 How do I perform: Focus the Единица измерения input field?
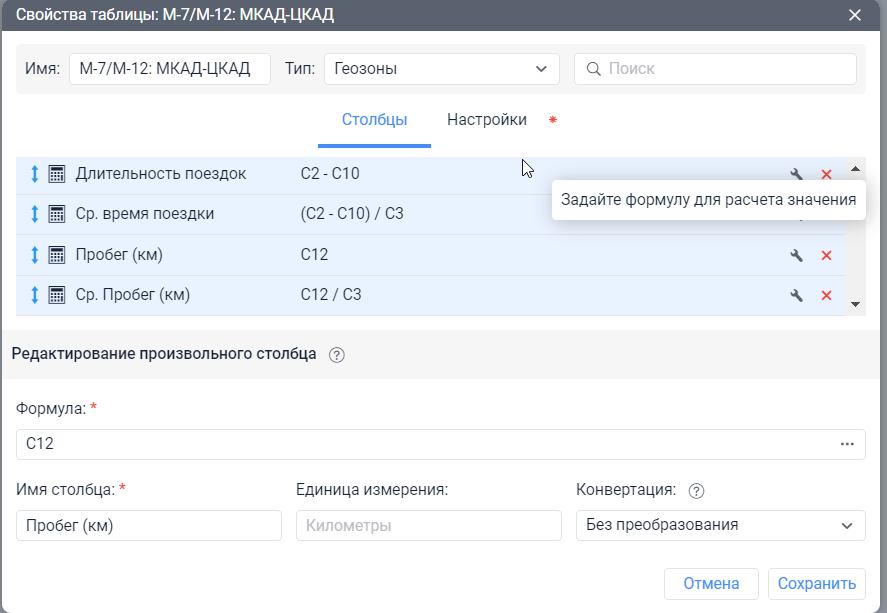(x=429, y=525)
